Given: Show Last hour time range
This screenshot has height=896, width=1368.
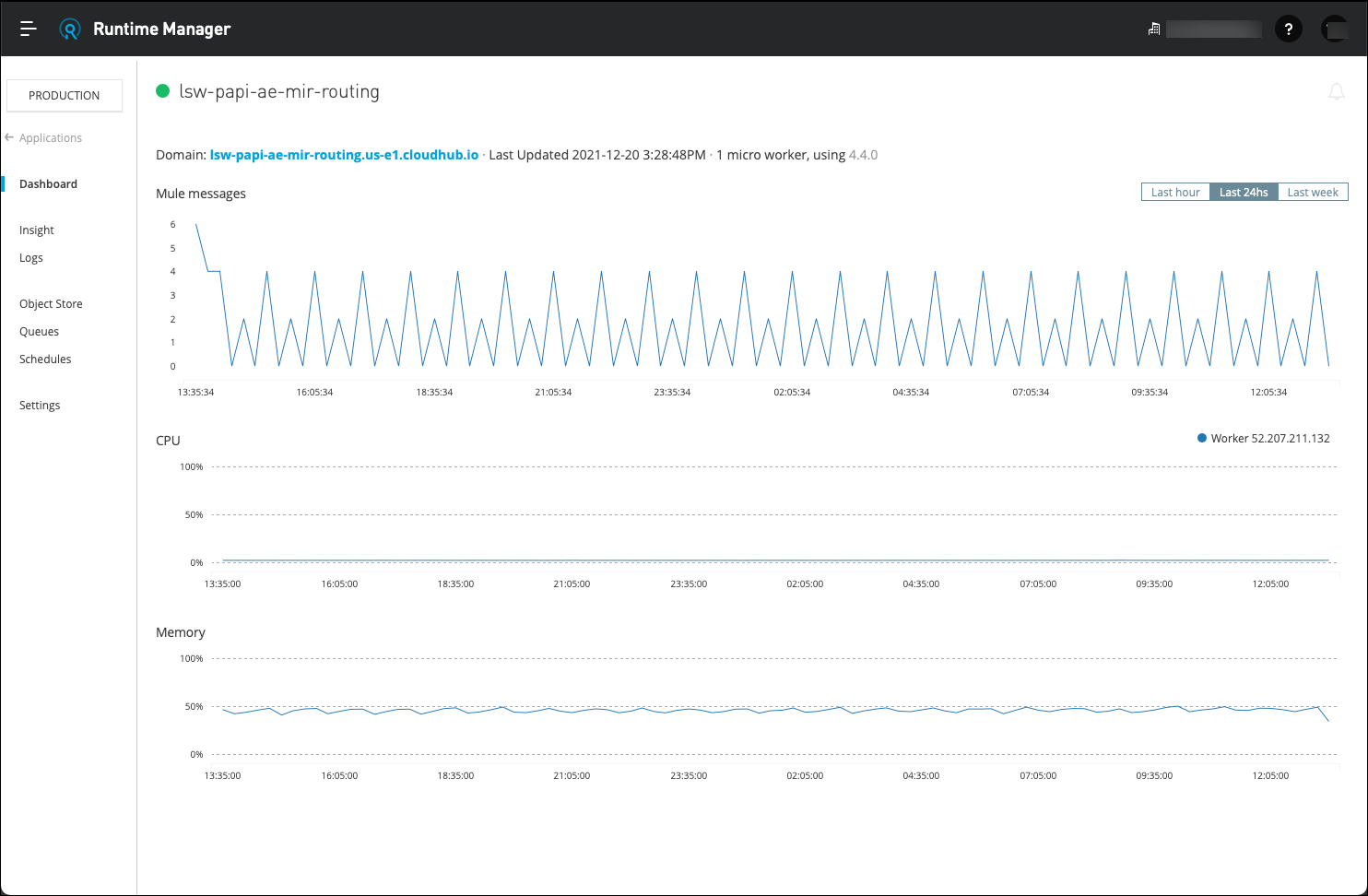Looking at the screenshot, I should pos(1175,192).
